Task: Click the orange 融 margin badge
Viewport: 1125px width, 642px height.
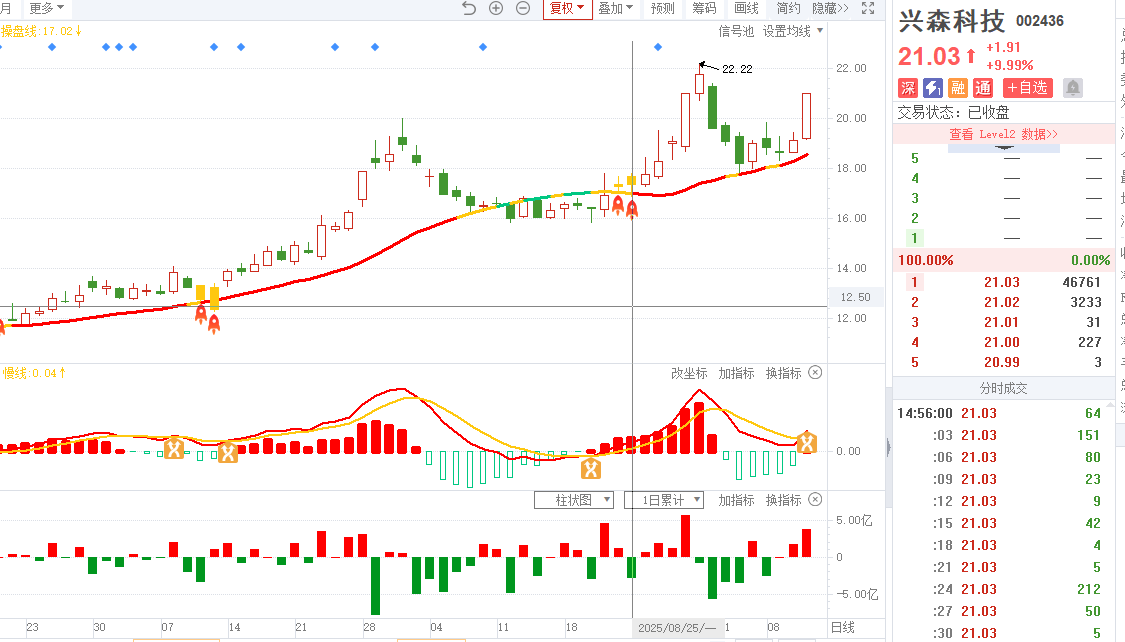Action: click(958, 88)
